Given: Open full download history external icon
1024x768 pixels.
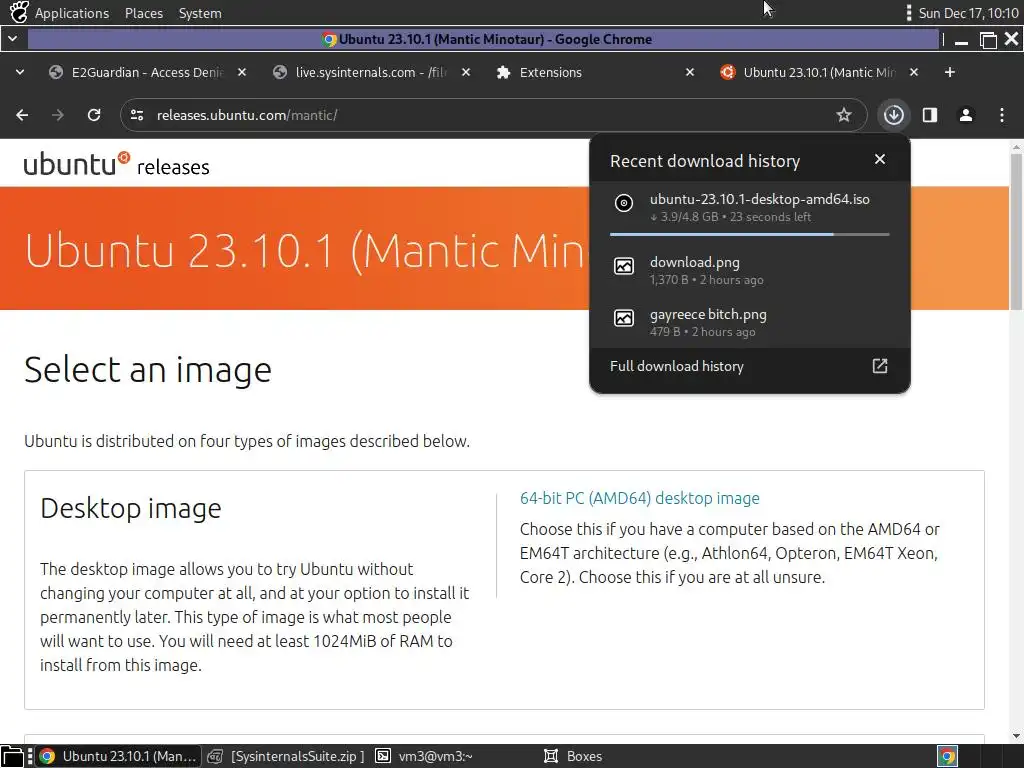Looking at the screenshot, I should click(x=880, y=366).
